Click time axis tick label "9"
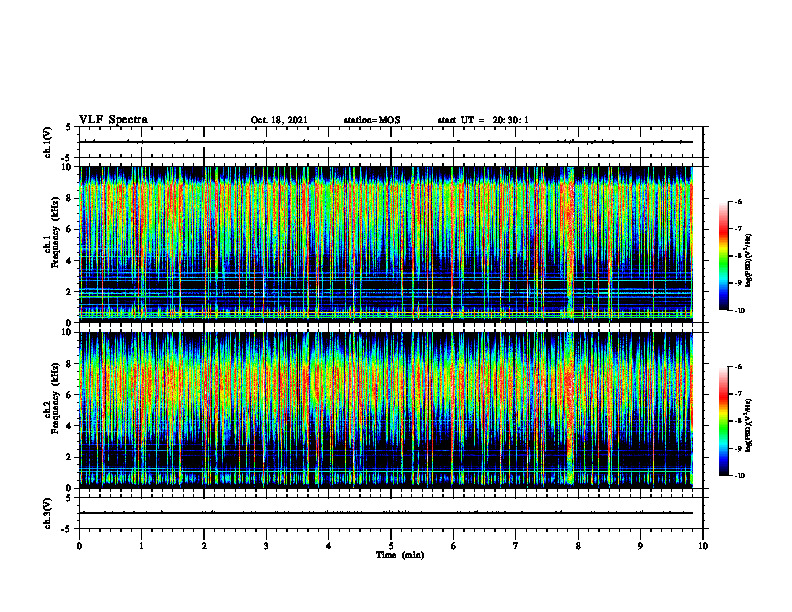Screen dimensions: 792x612 pos(640,546)
